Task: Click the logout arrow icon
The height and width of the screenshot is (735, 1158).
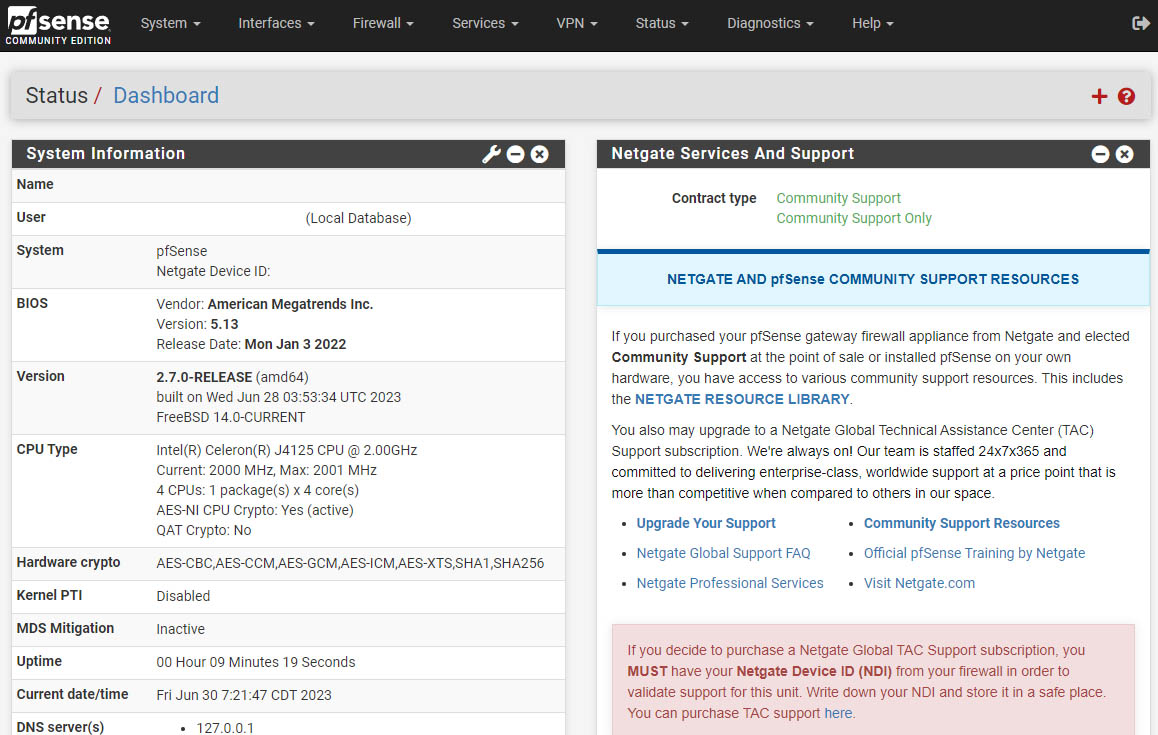Action: [x=1140, y=24]
